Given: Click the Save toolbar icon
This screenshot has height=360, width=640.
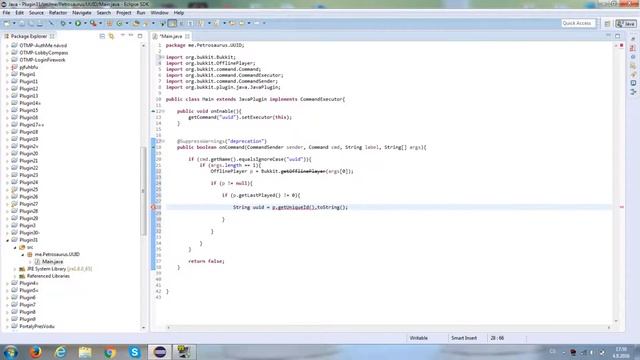Looking at the screenshot, I should click(x=22, y=23).
